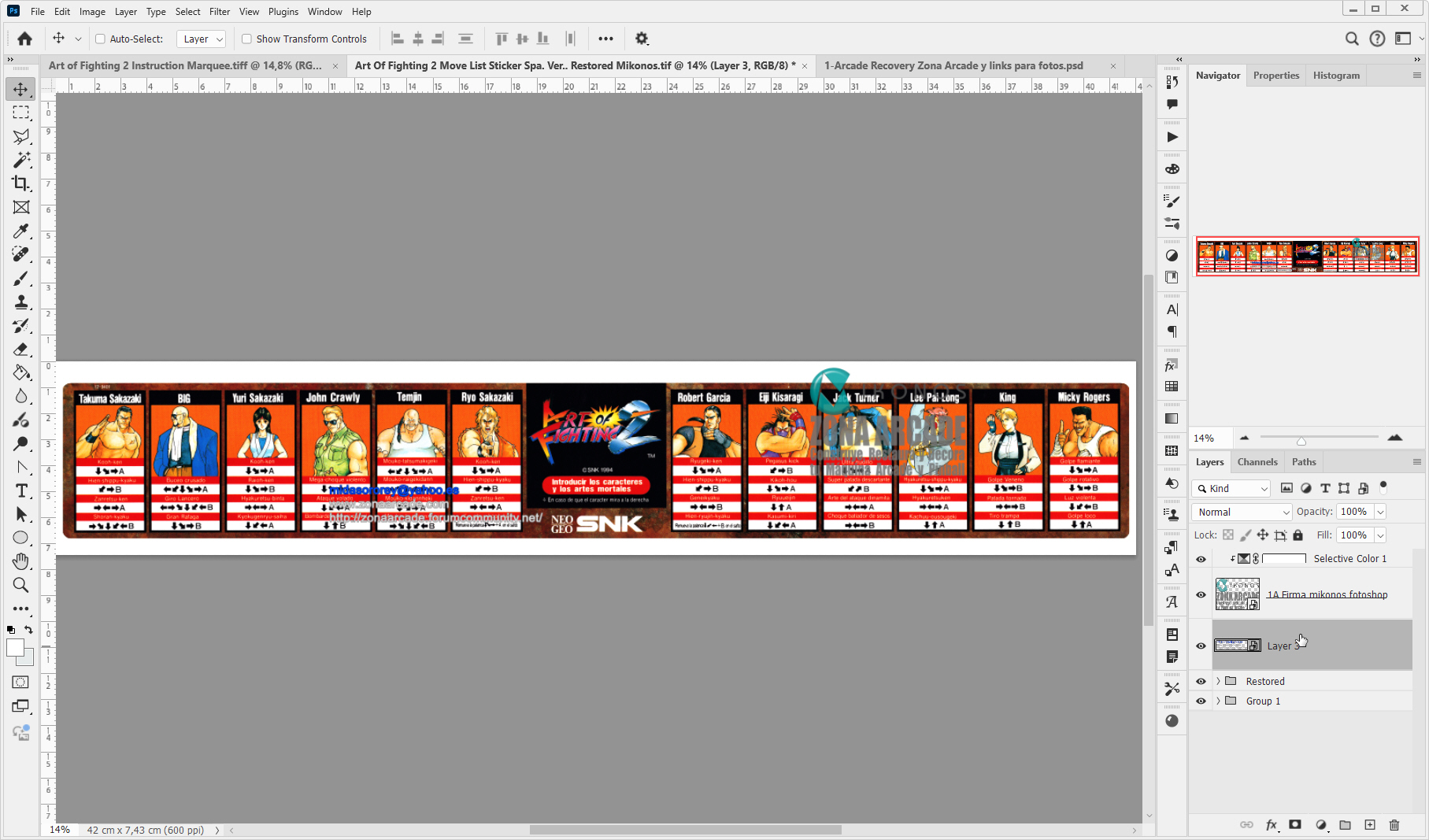Screen dimensions: 1429x840
Task: Select the Magic Wand tool
Action: [21, 160]
